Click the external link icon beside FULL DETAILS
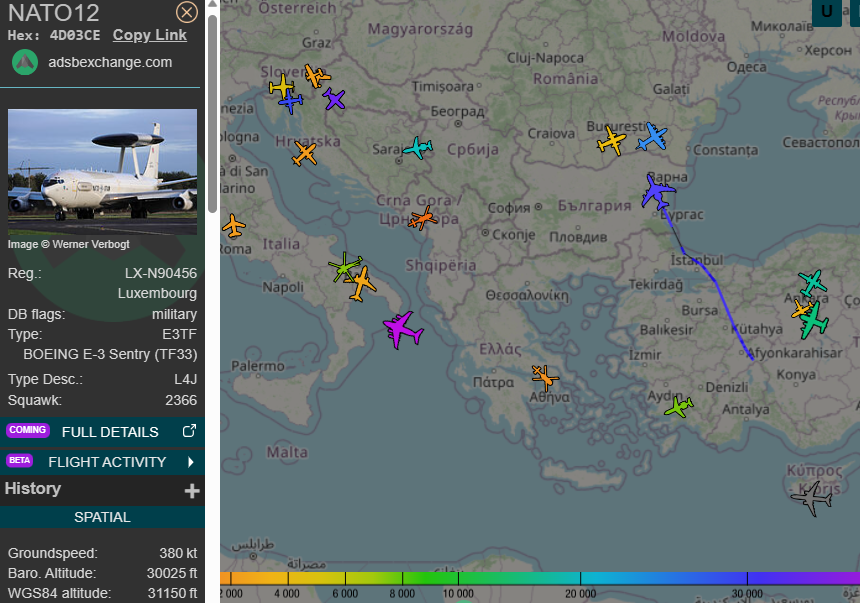 coord(189,431)
